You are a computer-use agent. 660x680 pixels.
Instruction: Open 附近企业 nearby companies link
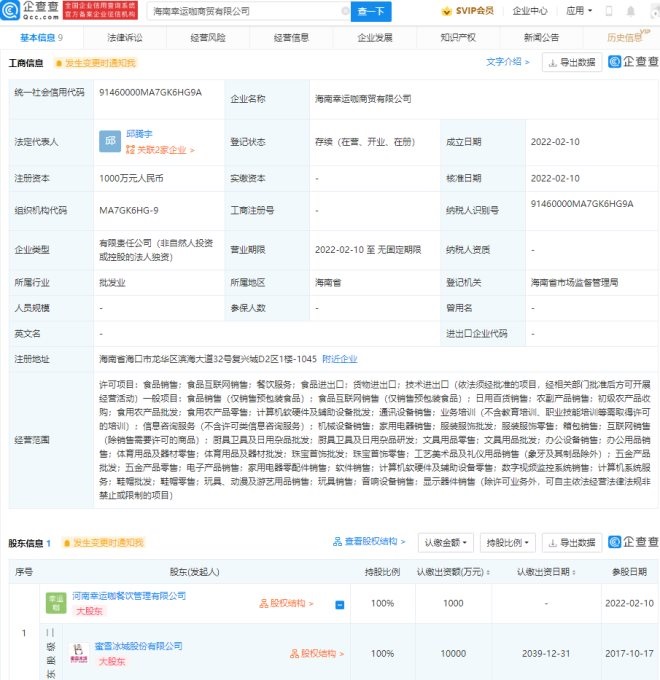coord(341,358)
